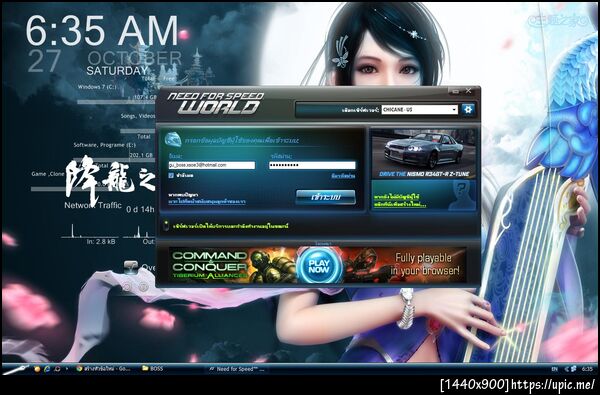Click the Software, Programe (E:) drive label
Image resolution: width=600 pixels, height=395 pixels.
coord(104,145)
